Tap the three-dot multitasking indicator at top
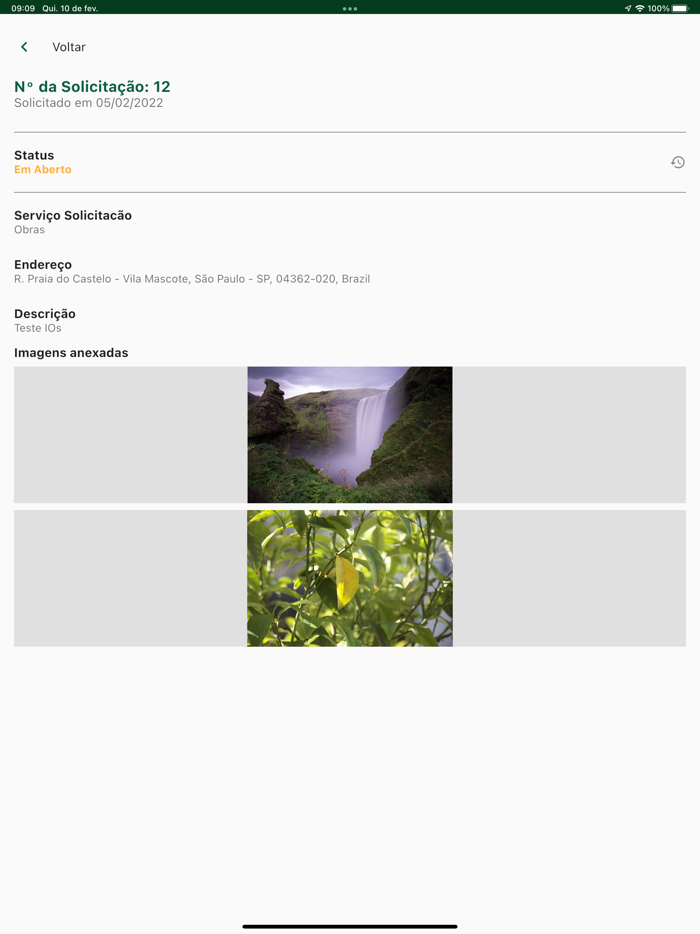Screen dimensions: 700x934 pos(350,8)
